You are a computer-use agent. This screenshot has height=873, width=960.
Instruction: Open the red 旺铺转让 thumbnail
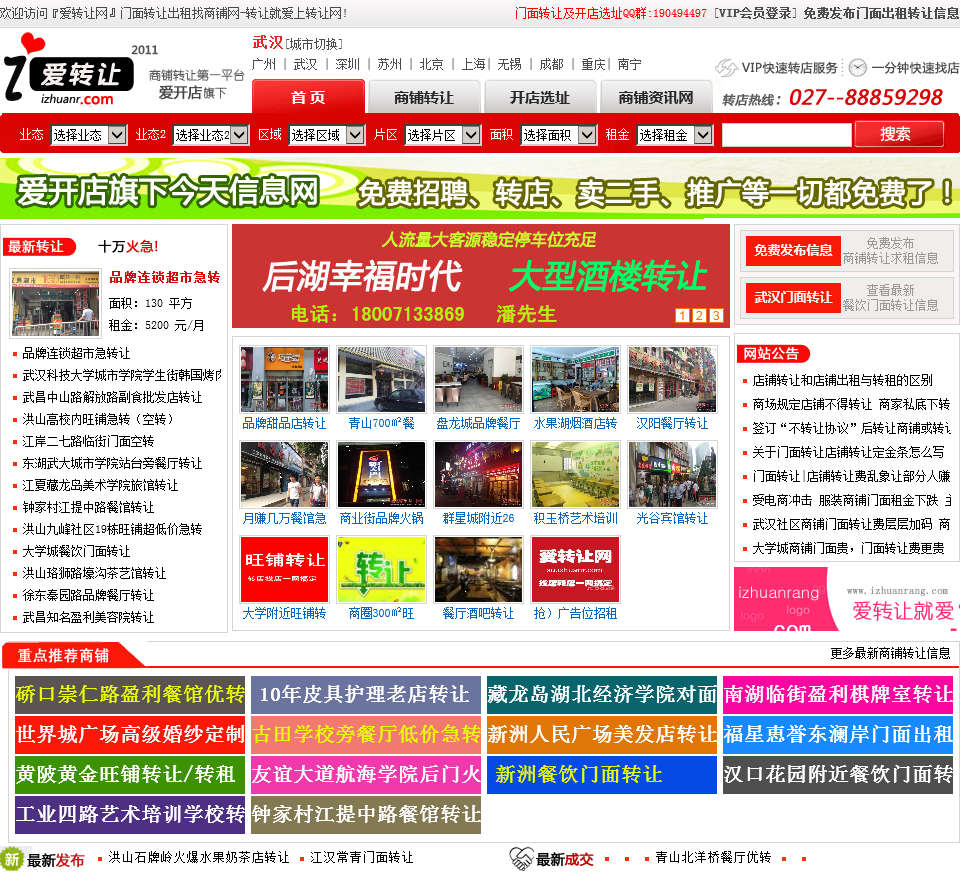click(x=284, y=569)
